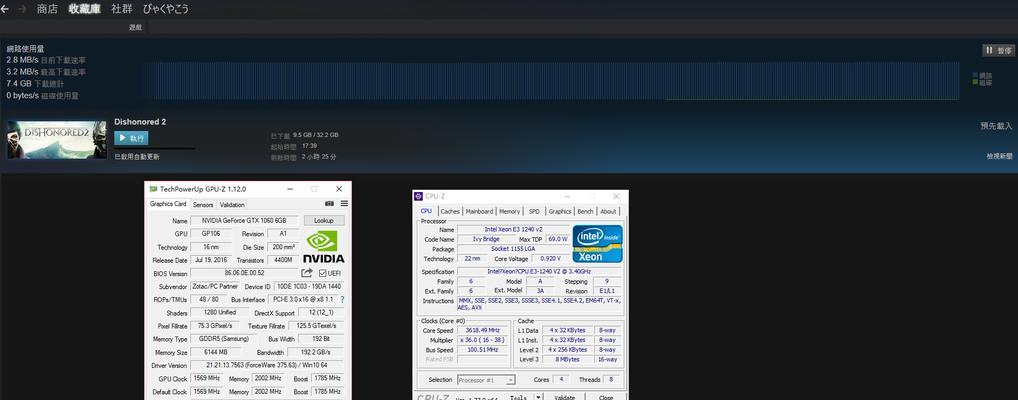Open the 收藏庫 library menu
The height and width of the screenshot is (400, 1018).
[x=84, y=9]
